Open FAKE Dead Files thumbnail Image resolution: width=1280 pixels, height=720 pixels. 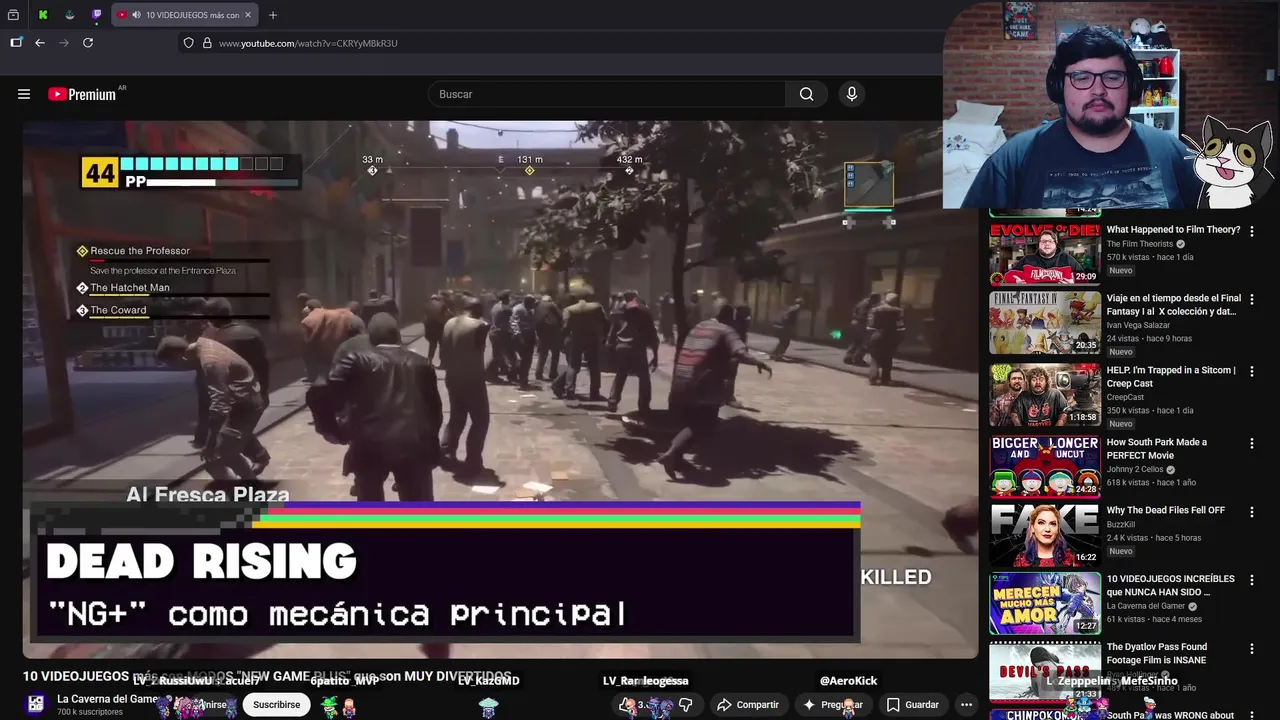point(1045,534)
